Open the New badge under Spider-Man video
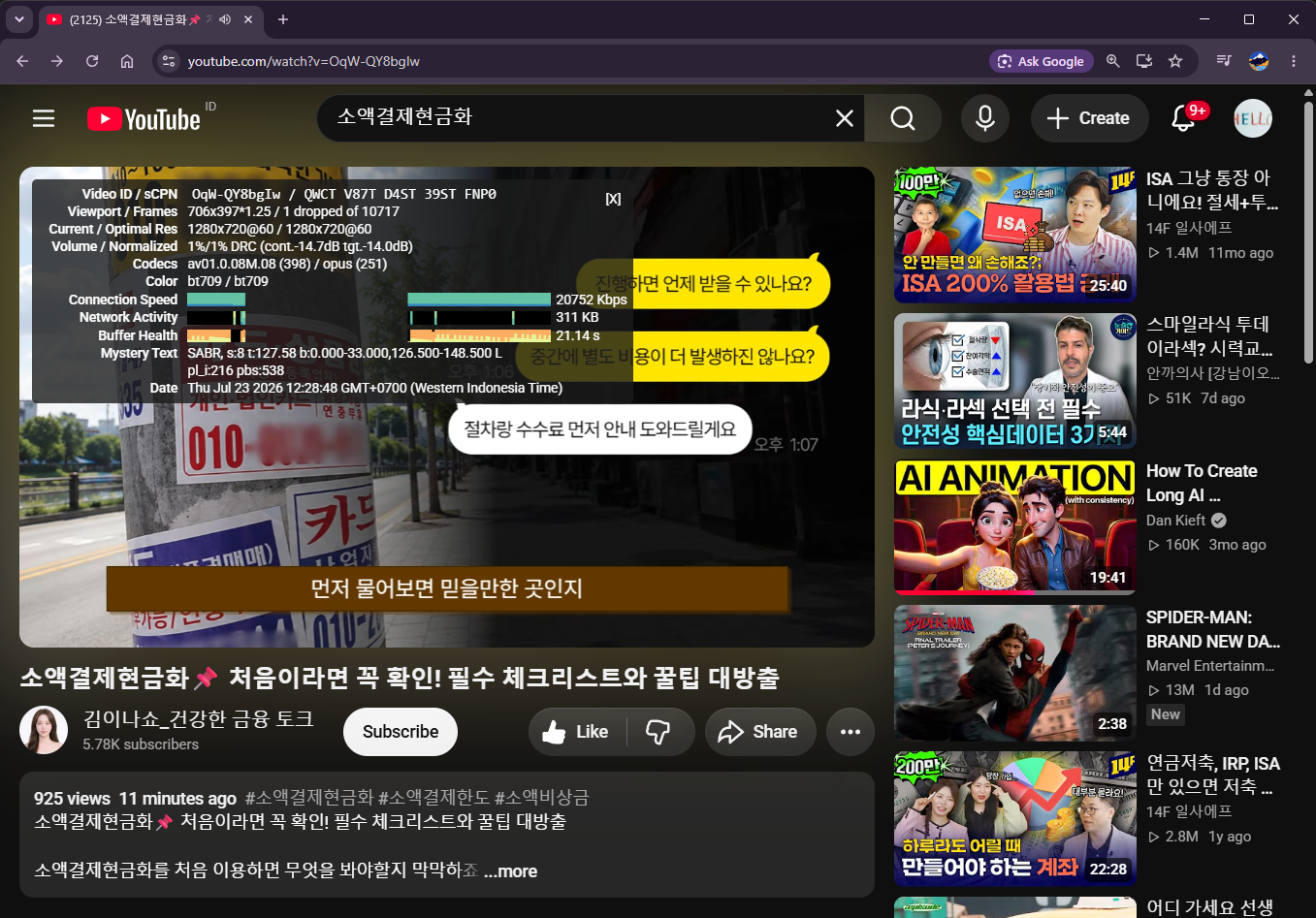The width and height of the screenshot is (1316, 918). point(1166,714)
